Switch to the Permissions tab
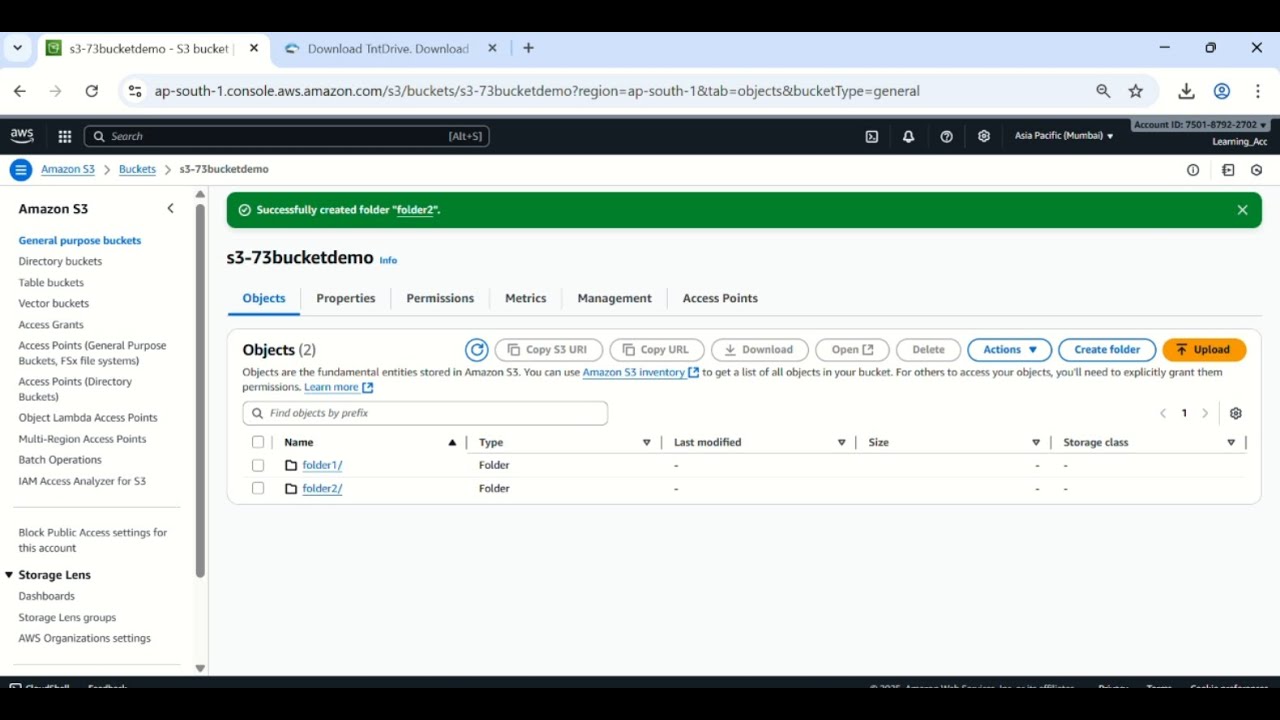1280x720 pixels. coord(440,298)
